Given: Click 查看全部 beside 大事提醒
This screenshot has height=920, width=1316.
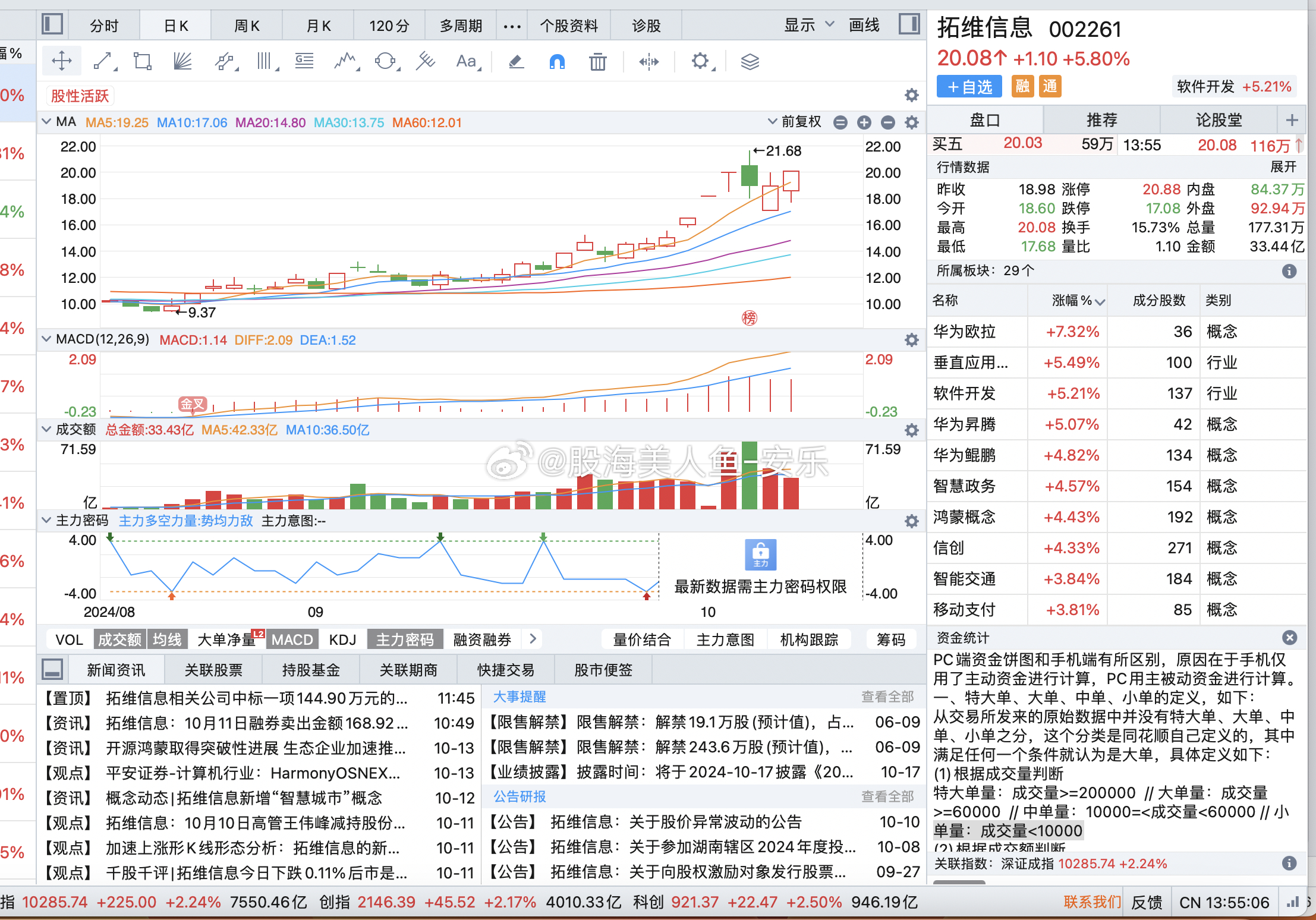Looking at the screenshot, I should tap(887, 697).
